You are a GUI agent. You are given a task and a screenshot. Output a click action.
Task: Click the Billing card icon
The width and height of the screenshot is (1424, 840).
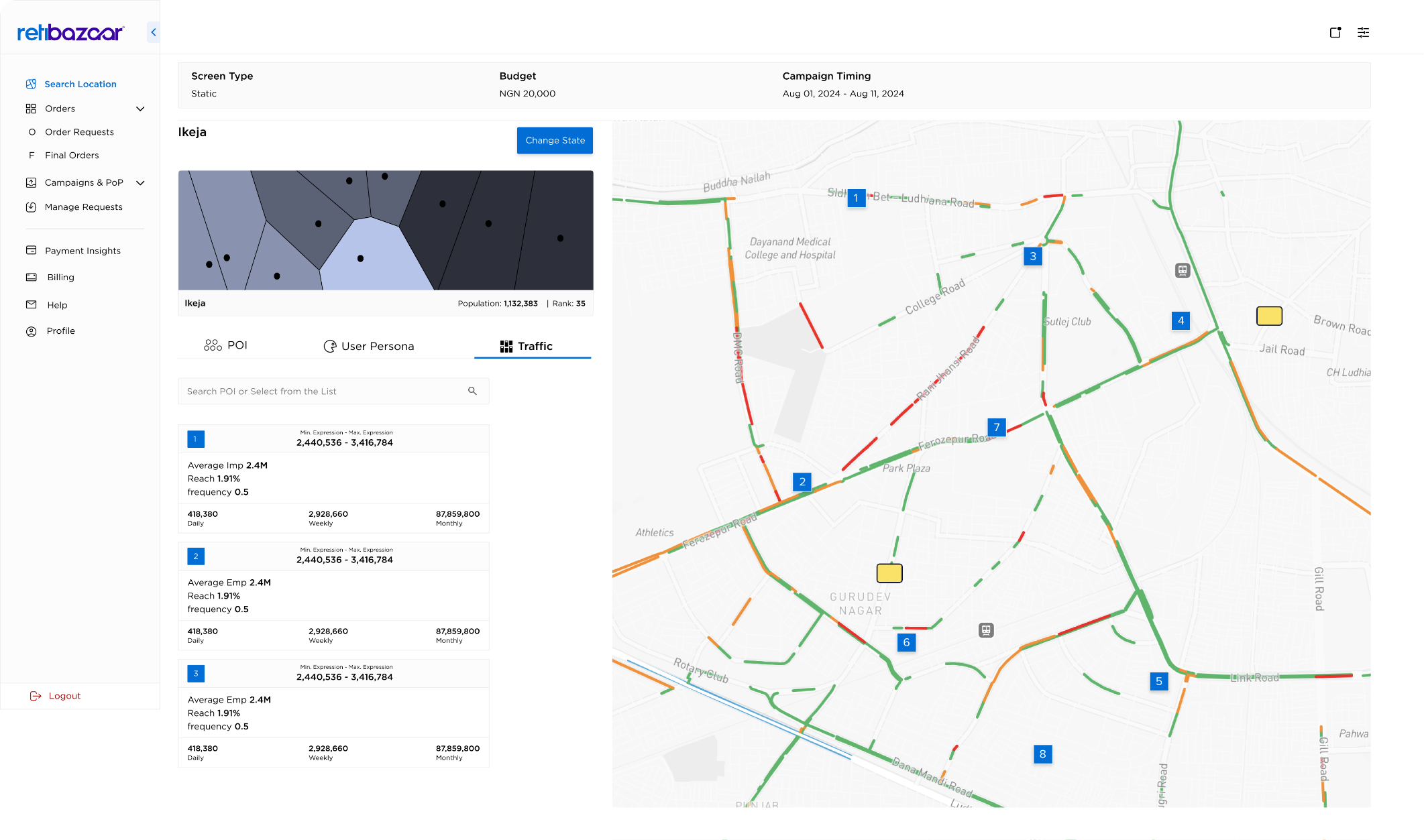pos(31,277)
